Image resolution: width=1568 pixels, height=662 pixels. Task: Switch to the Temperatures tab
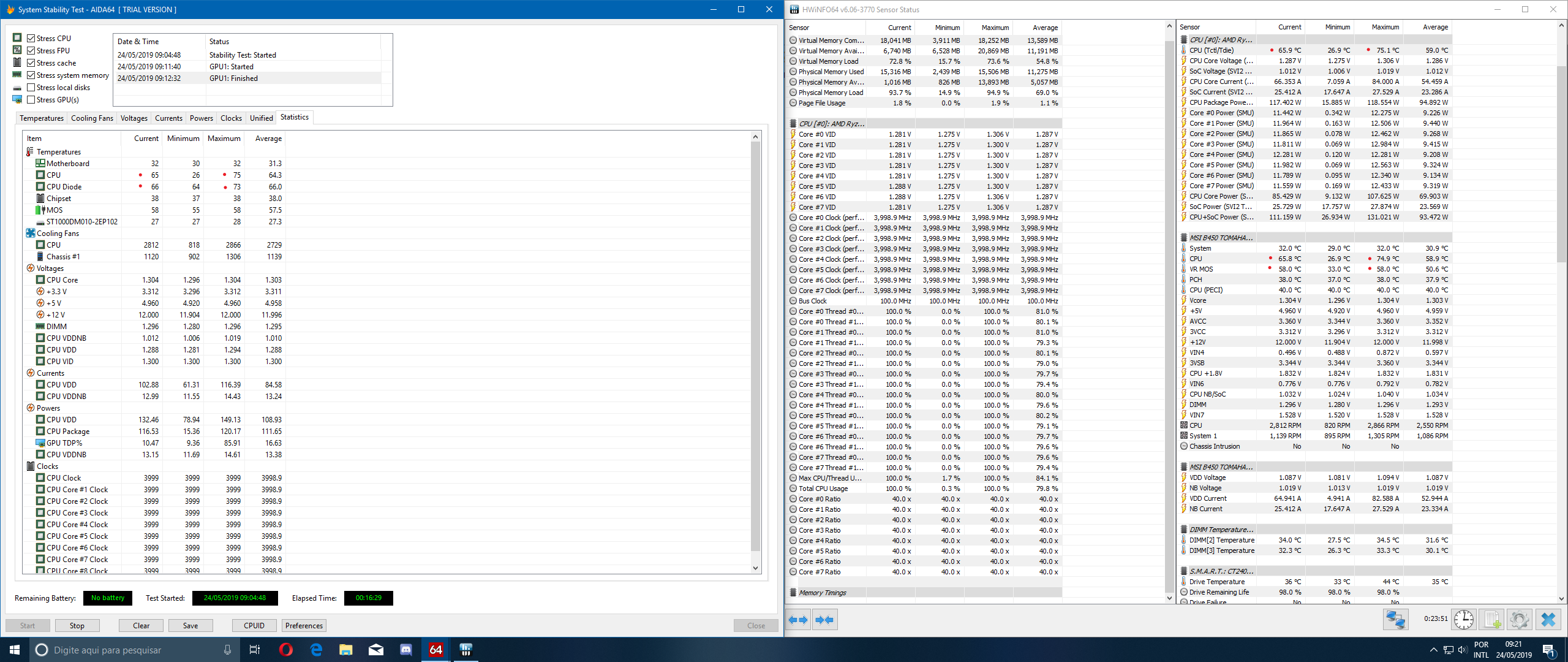[41, 118]
